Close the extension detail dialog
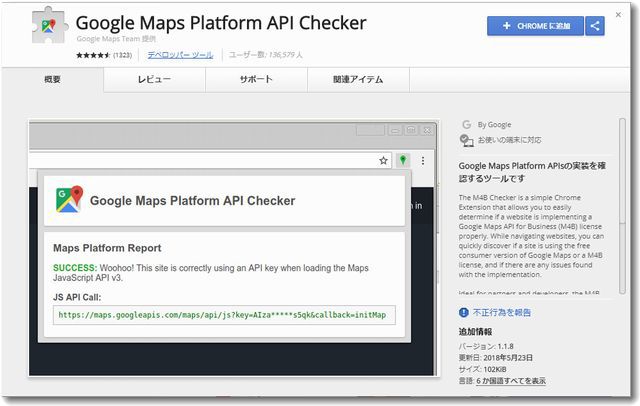The height and width of the screenshot is (406, 640). (618, 15)
